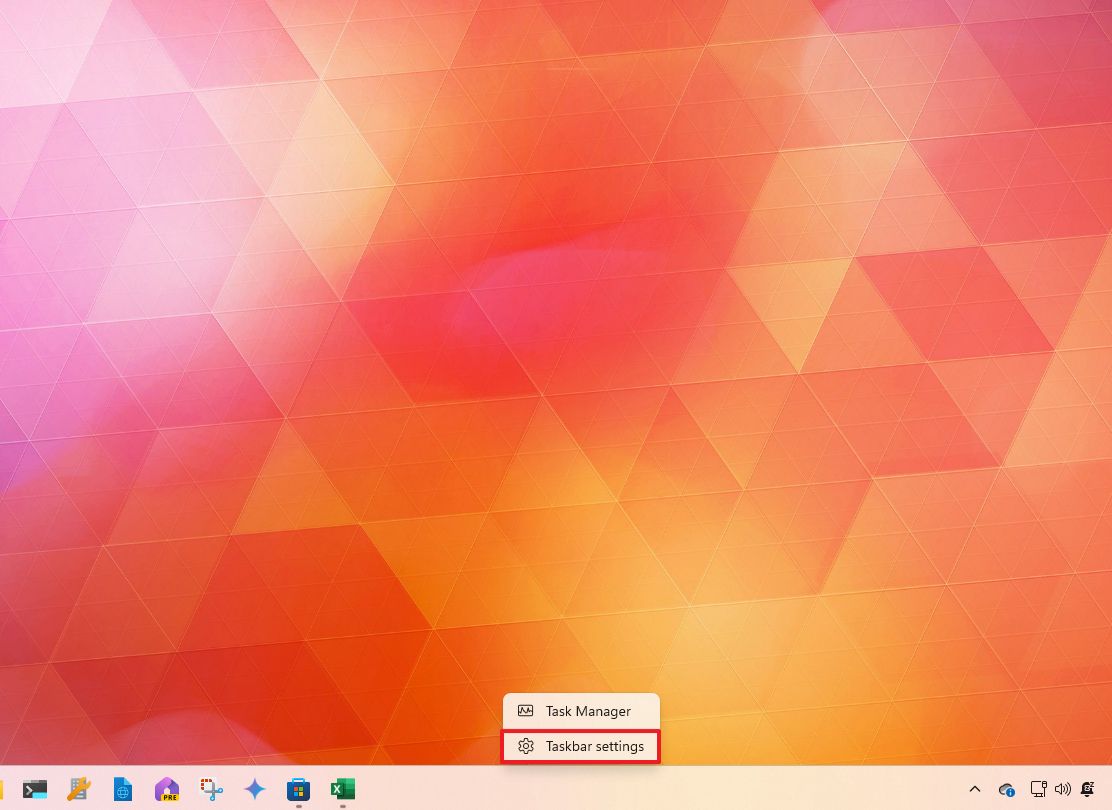The width and height of the screenshot is (1112, 810).
Task: Open network settings from the tray icon
Action: point(1038,790)
